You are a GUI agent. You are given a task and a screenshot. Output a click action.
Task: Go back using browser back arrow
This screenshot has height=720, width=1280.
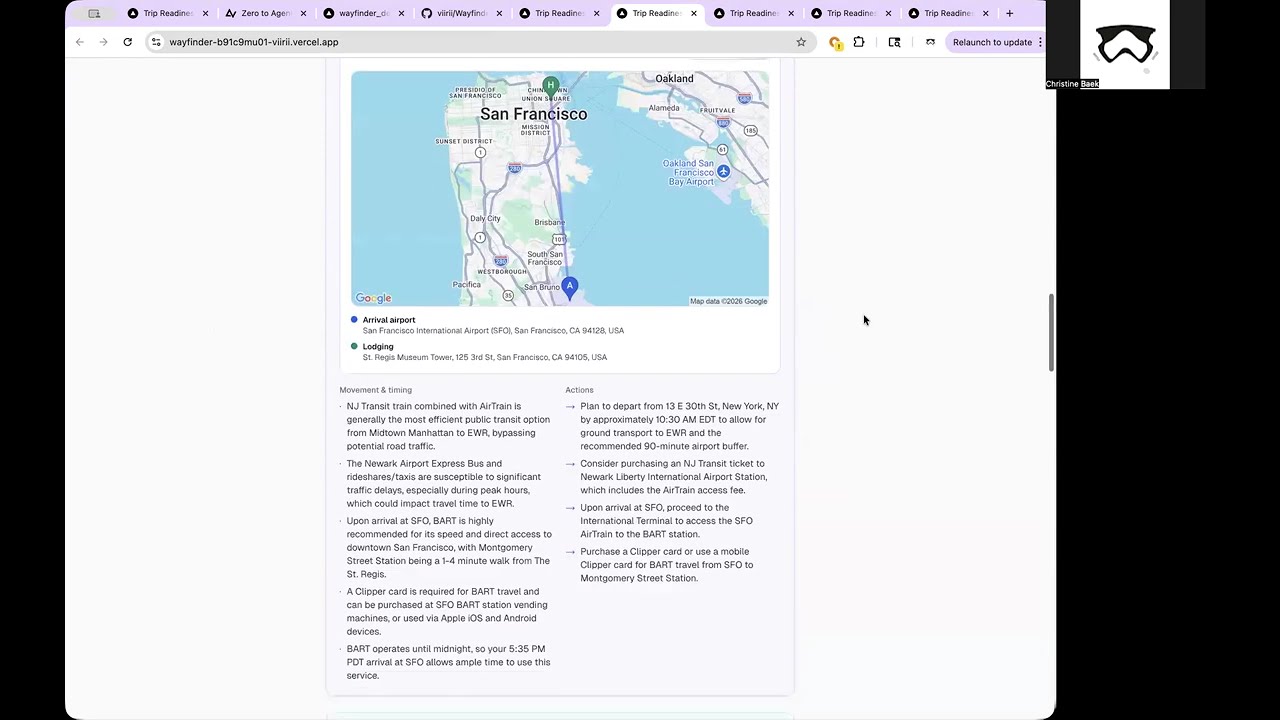coord(80,42)
